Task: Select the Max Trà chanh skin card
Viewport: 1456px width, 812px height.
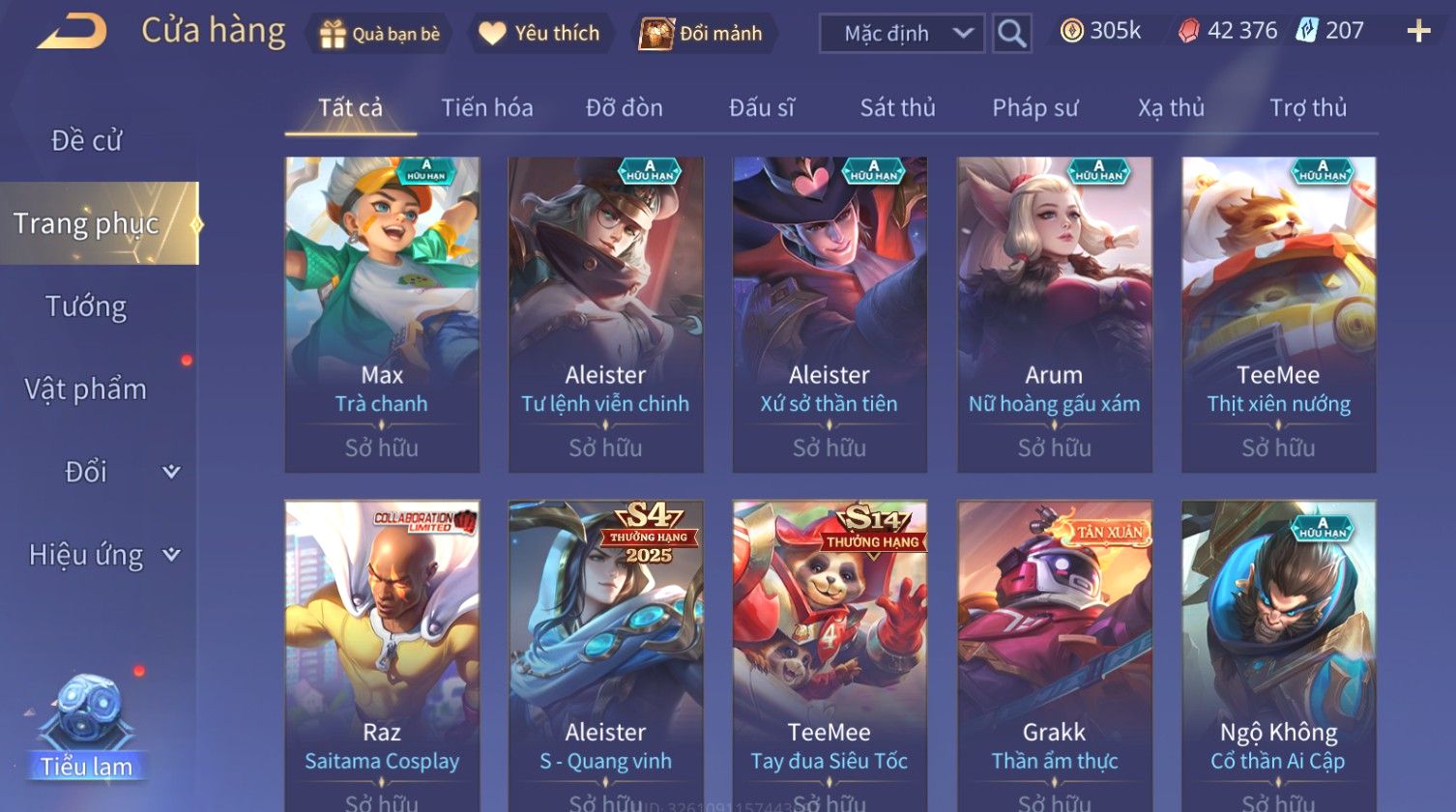Action: coord(382,314)
